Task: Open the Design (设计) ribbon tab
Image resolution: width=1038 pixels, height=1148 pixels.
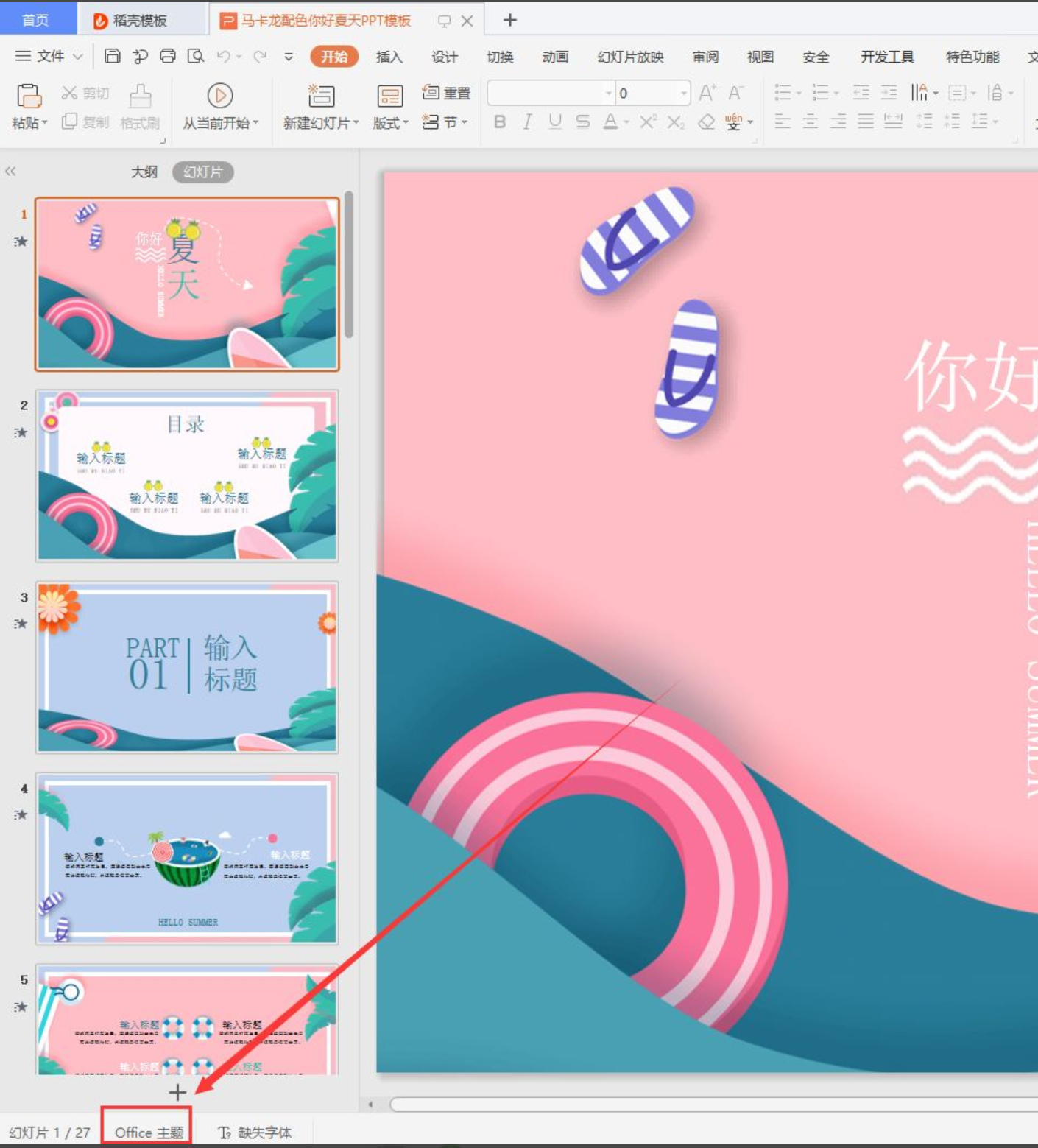Action: point(444,57)
